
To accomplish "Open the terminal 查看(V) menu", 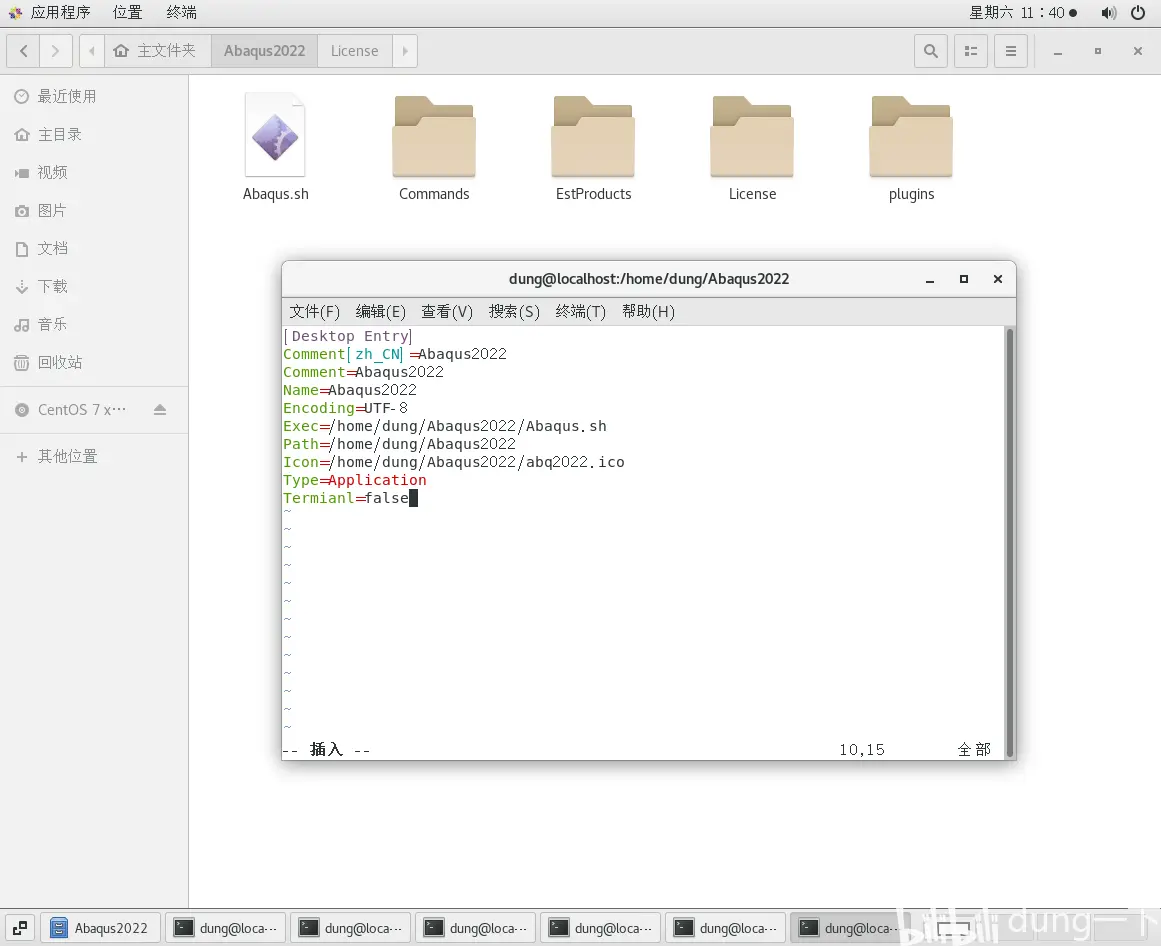I will 447,312.
